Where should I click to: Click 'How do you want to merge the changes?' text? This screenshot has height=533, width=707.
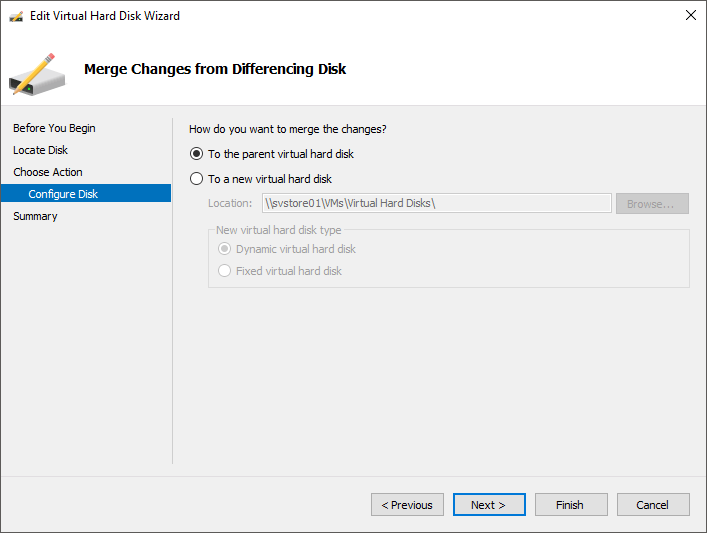(288, 129)
